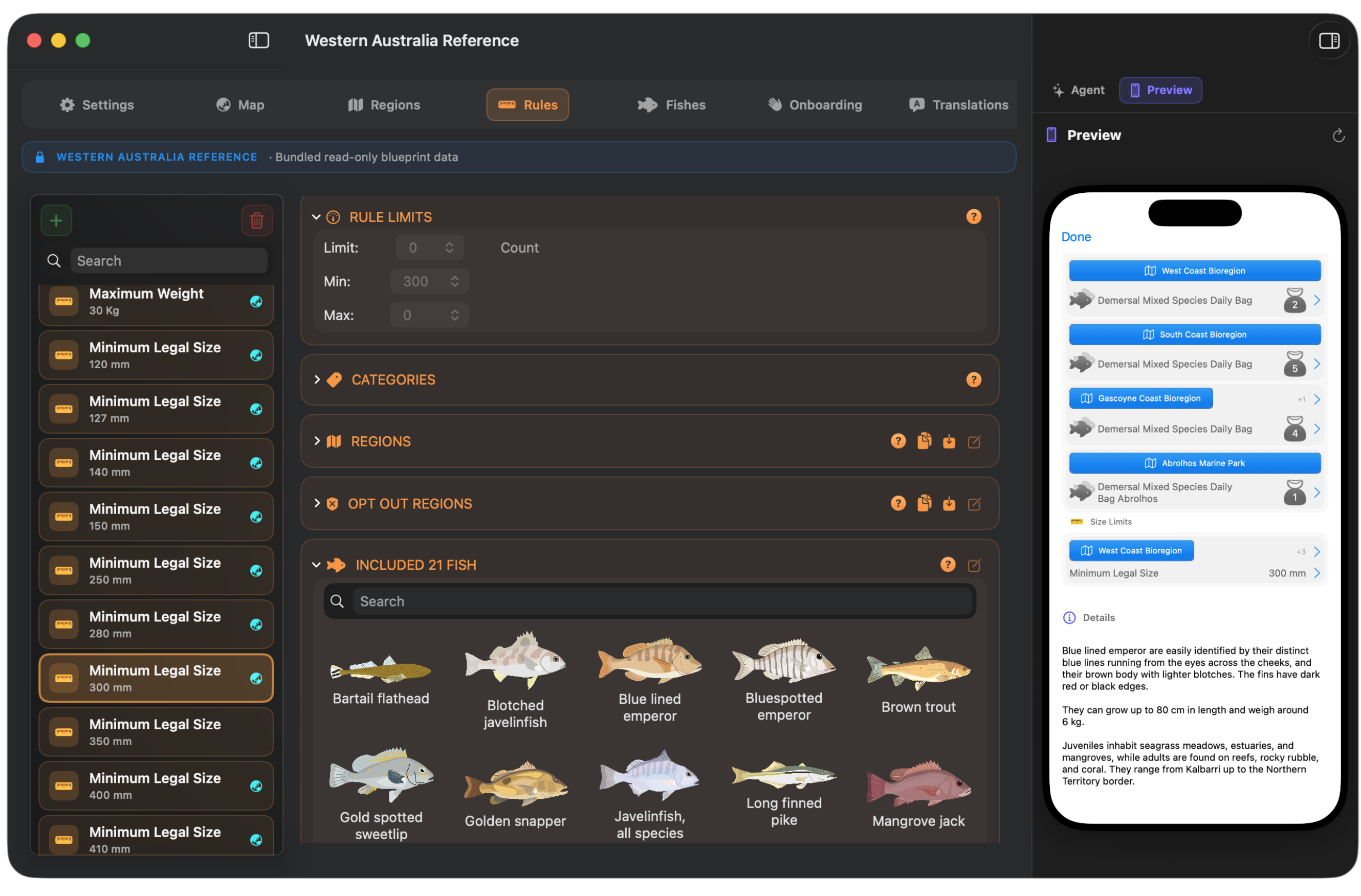
Task: Go to the Fishes tab
Action: (x=671, y=104)
